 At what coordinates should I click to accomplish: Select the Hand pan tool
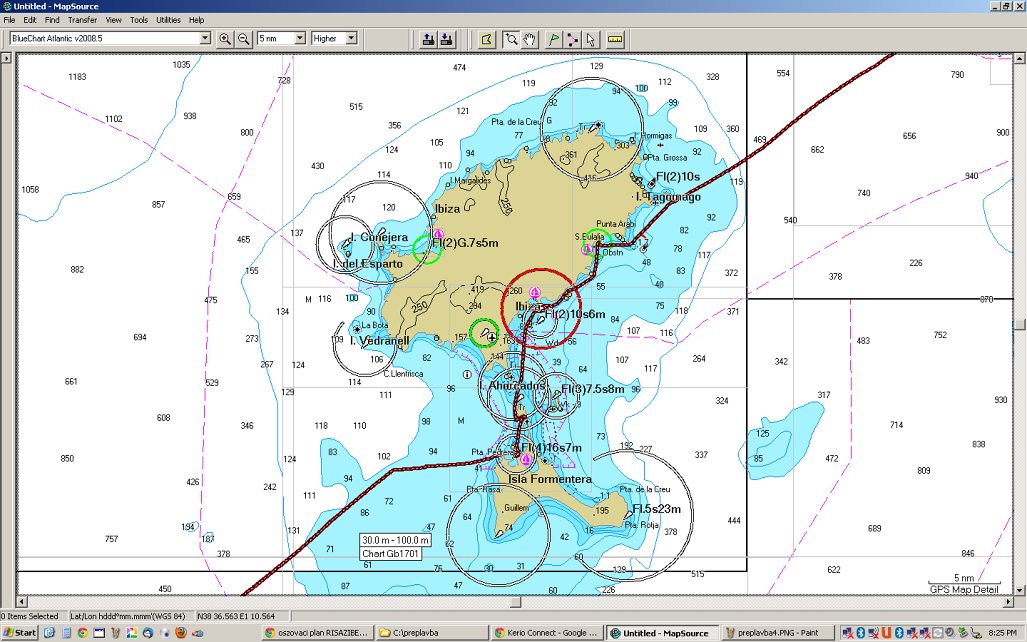[529, 39]
